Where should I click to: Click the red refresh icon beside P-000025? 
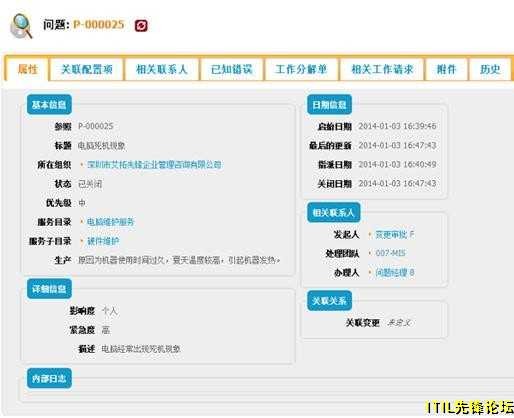click(141, 26)
